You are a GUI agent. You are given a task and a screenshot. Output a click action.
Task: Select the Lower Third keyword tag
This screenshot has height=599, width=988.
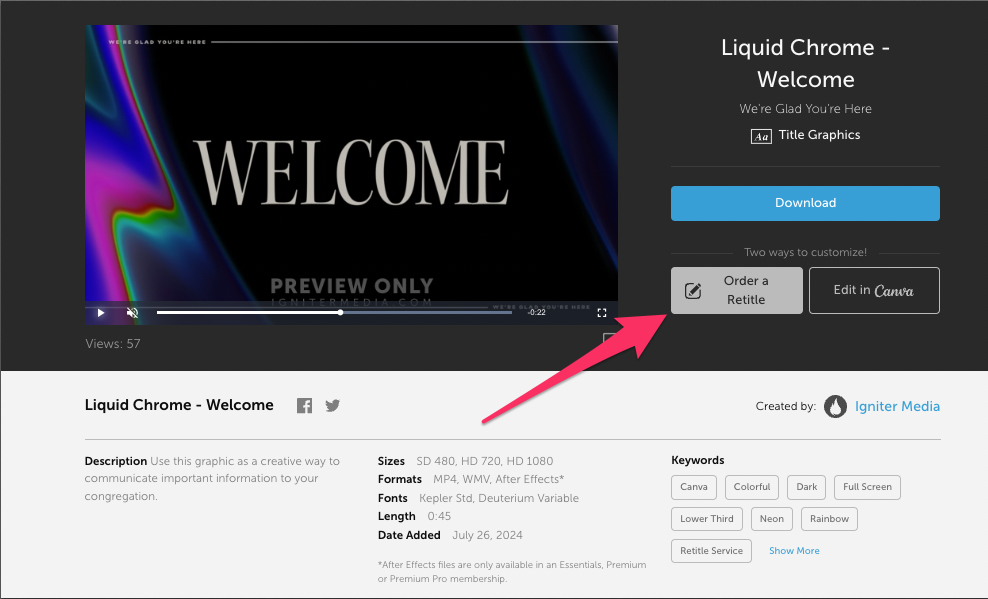(x=706, y=519)
